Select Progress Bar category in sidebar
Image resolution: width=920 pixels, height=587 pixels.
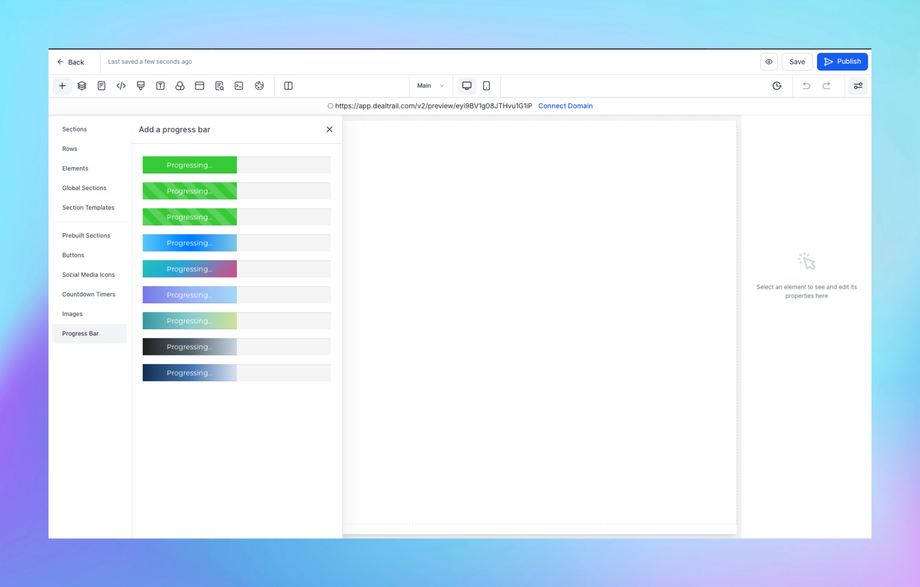coord(89,333)
